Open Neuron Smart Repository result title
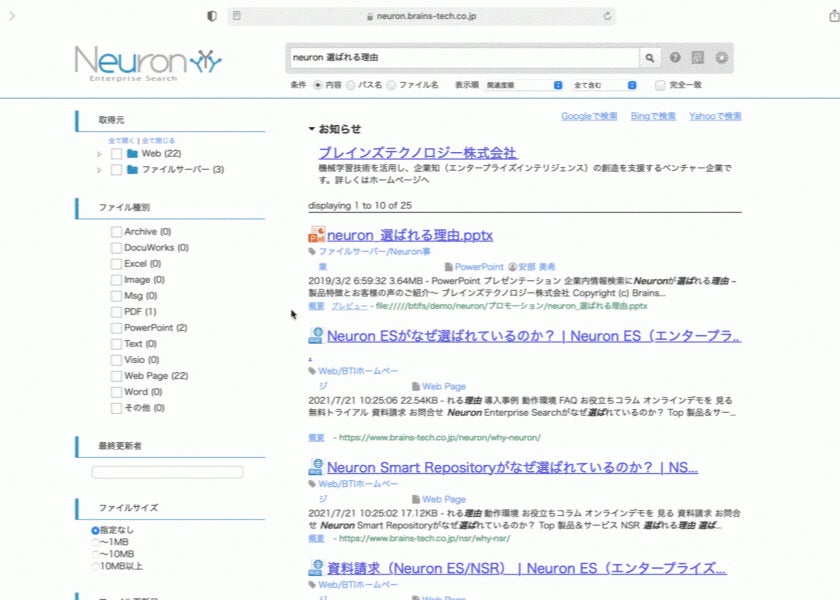840x600 pixels. pyautogui.click(x=512, y=467)
